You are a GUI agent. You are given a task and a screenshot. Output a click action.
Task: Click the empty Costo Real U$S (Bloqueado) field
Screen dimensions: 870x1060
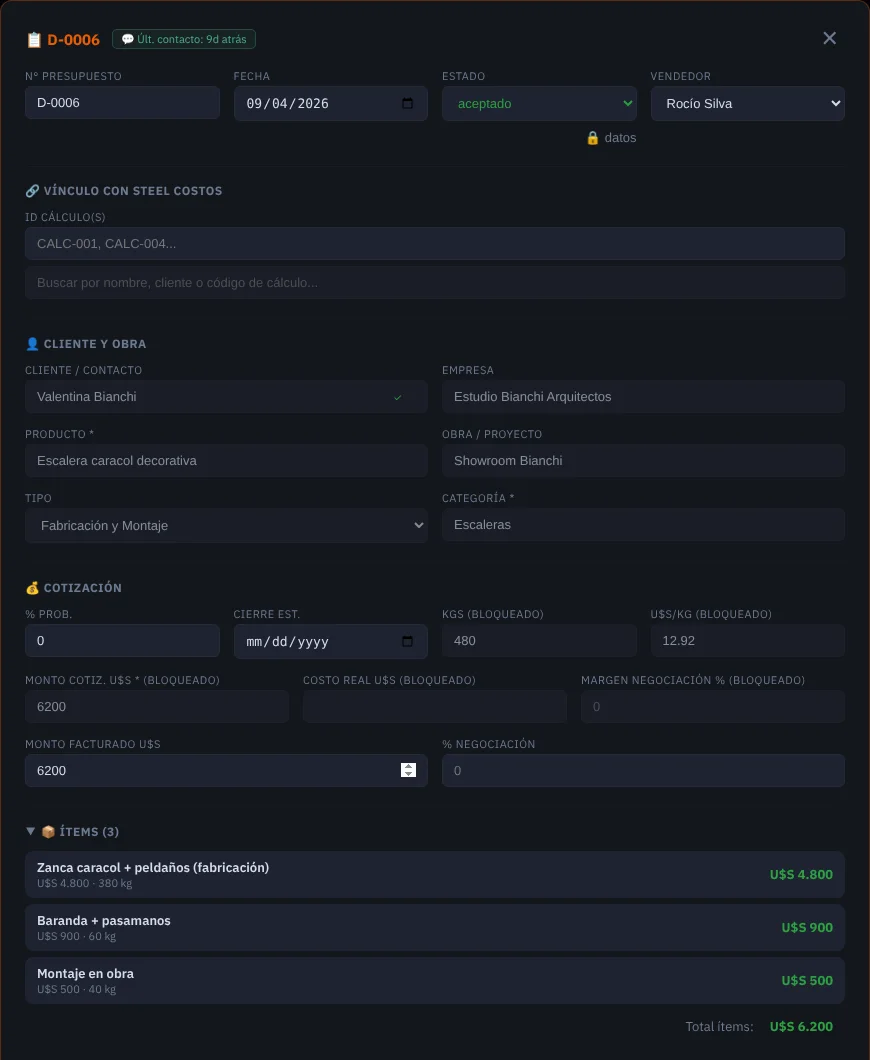[x=435, y=706]
